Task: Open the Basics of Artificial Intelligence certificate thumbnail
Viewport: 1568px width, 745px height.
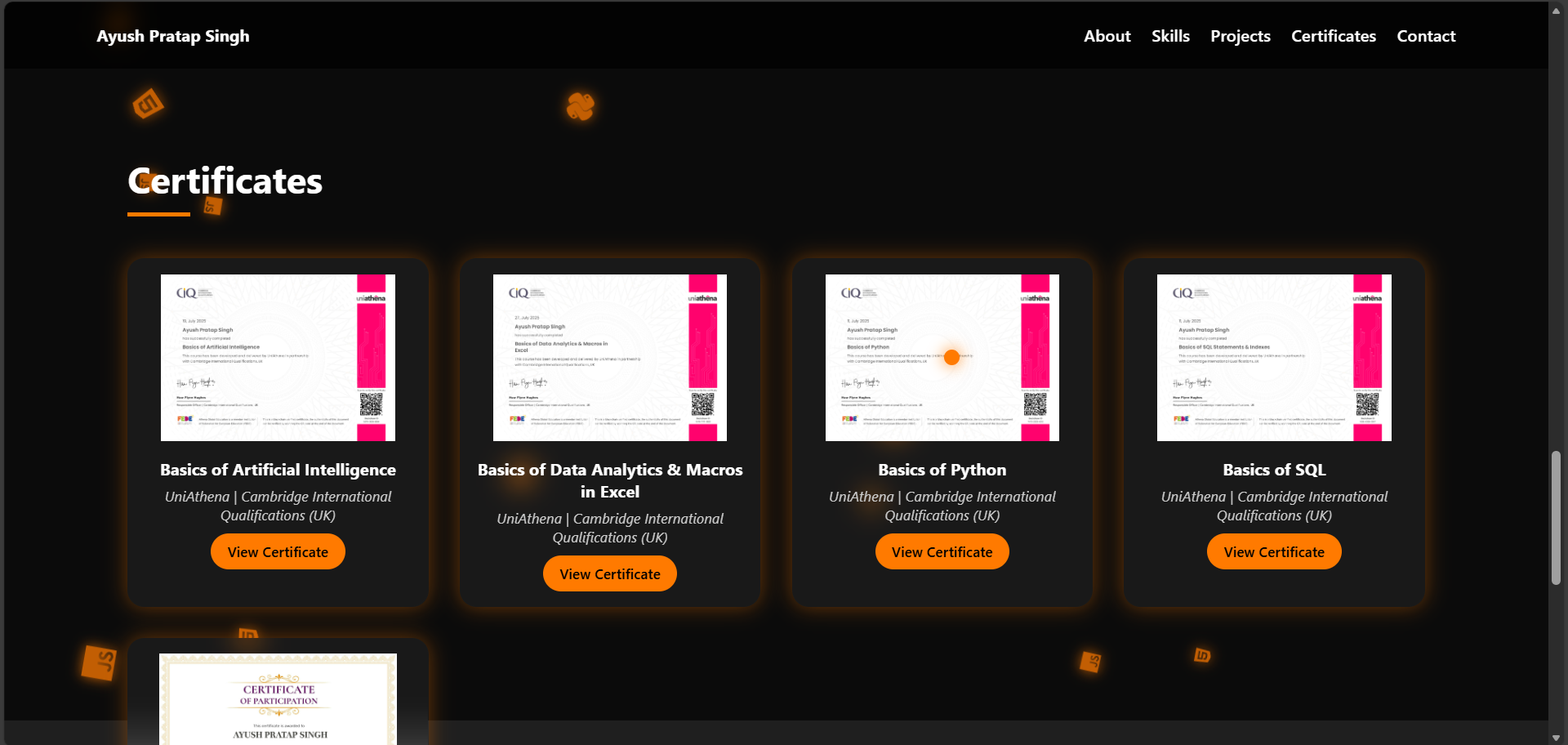Action: [x=278, y=358]
